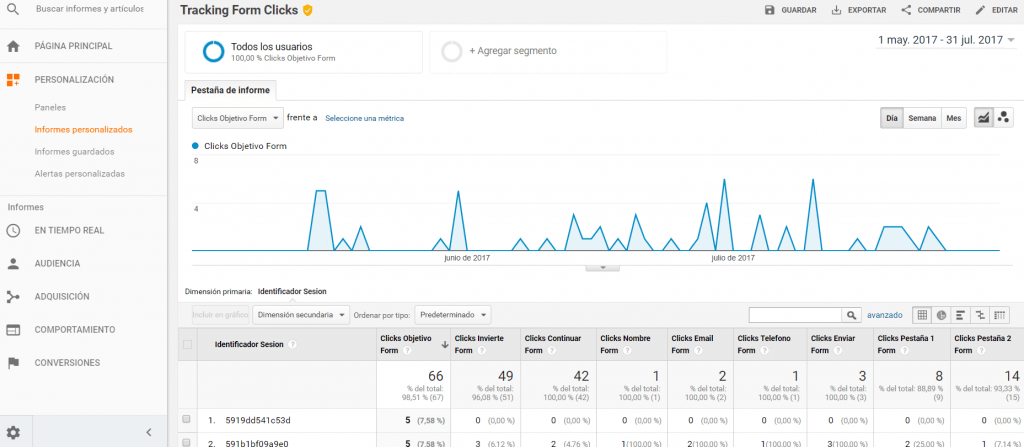
Task: Open Paneles menu item
Action: [x=50, y=107]
